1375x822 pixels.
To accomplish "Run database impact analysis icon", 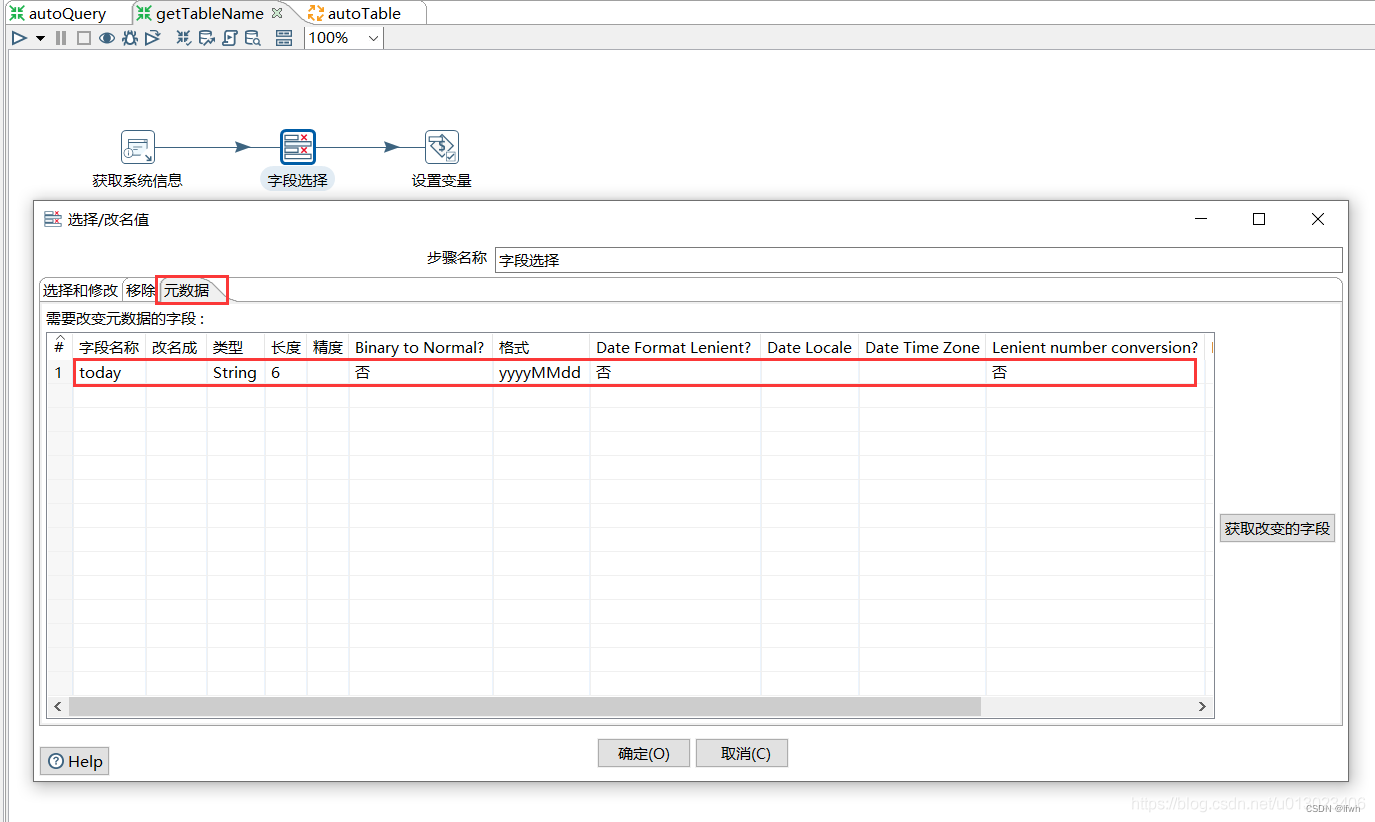I will 207,38.
